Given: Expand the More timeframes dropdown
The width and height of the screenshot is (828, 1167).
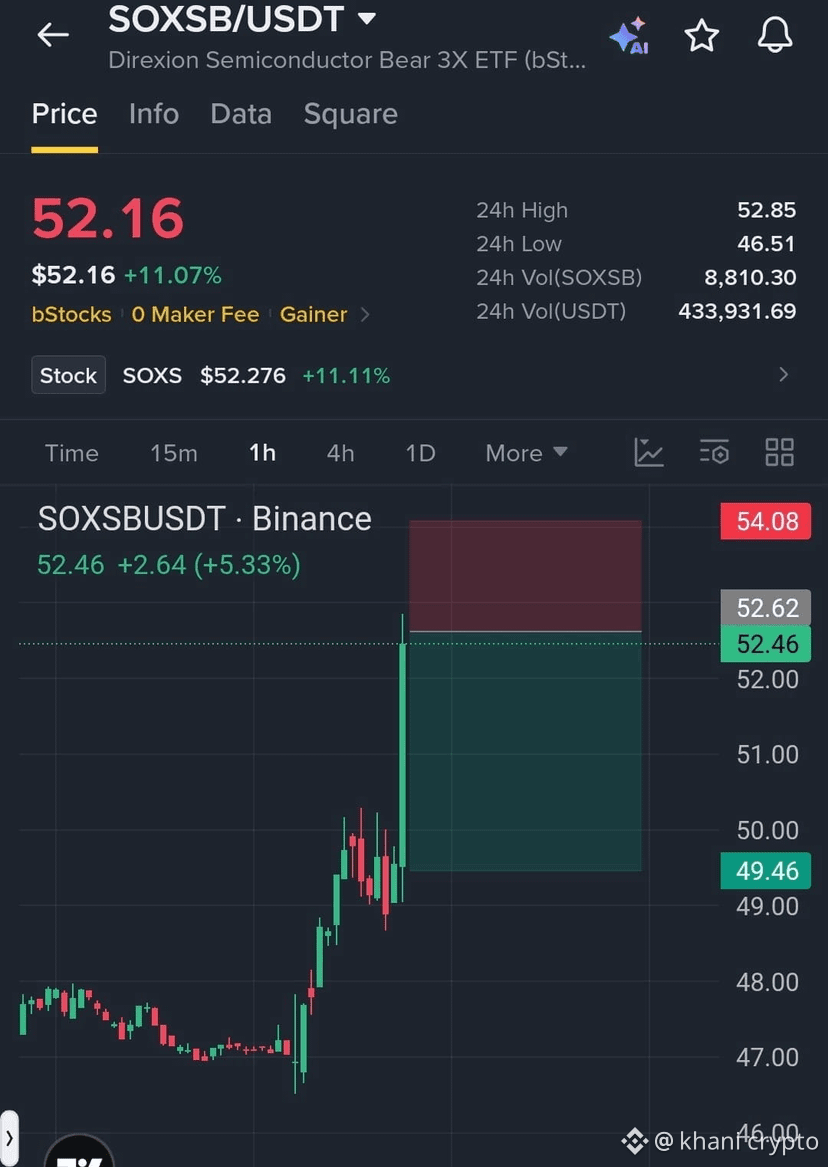Looking at the screenshot, I should (x=527, y=453).
